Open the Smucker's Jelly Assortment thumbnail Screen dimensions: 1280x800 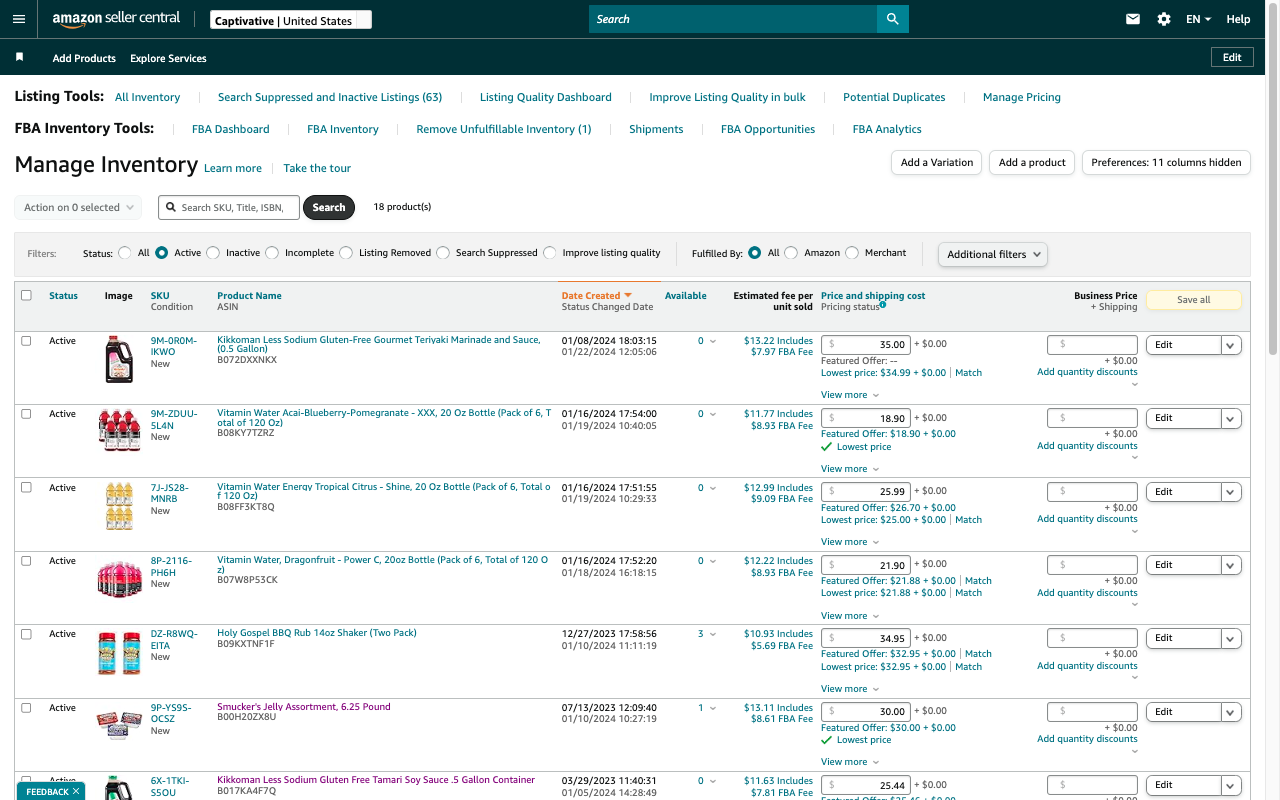point(119,725)
